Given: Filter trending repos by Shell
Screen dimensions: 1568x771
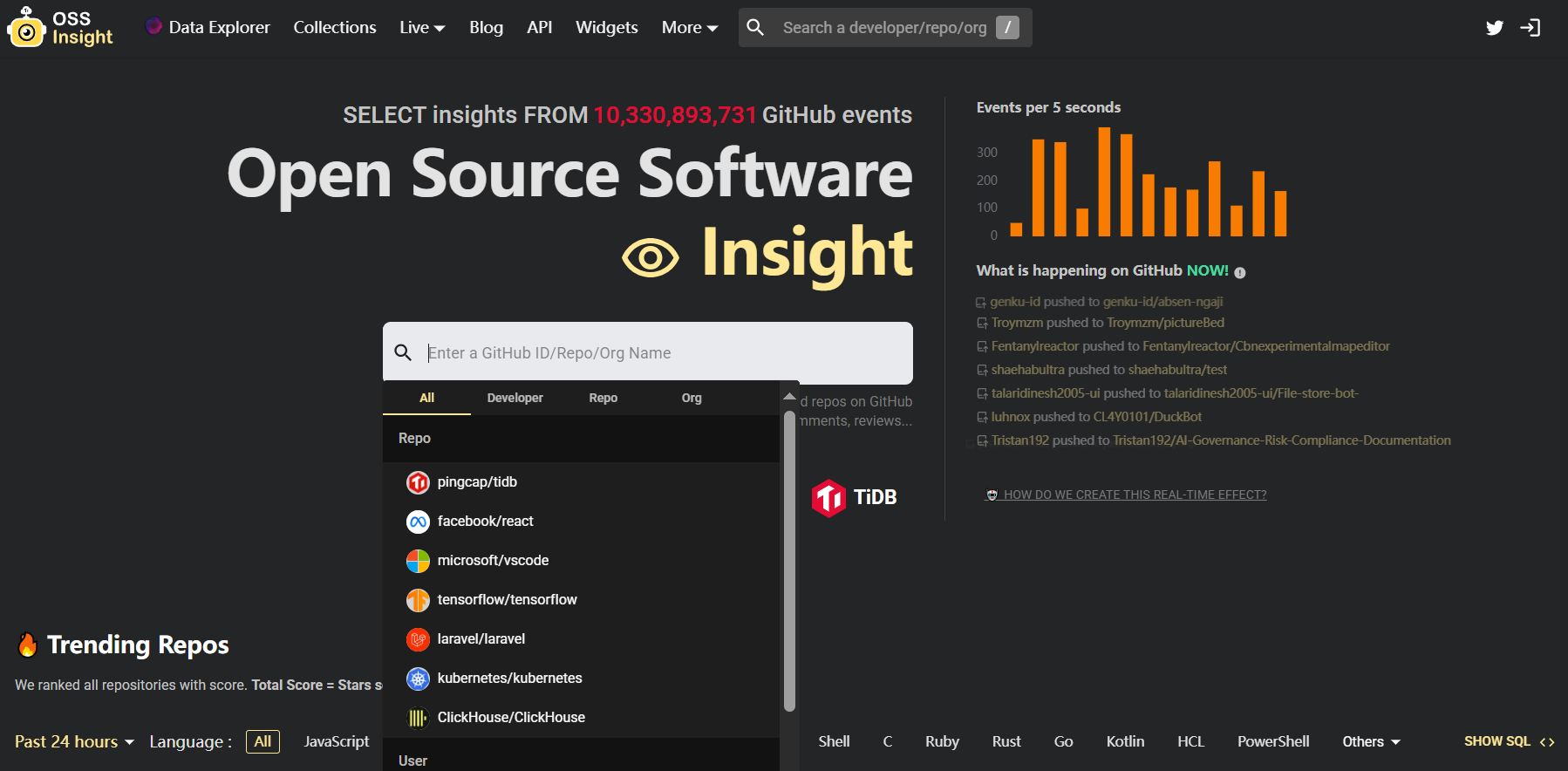Looking at the screenshot, I should (x=834, y=741).
